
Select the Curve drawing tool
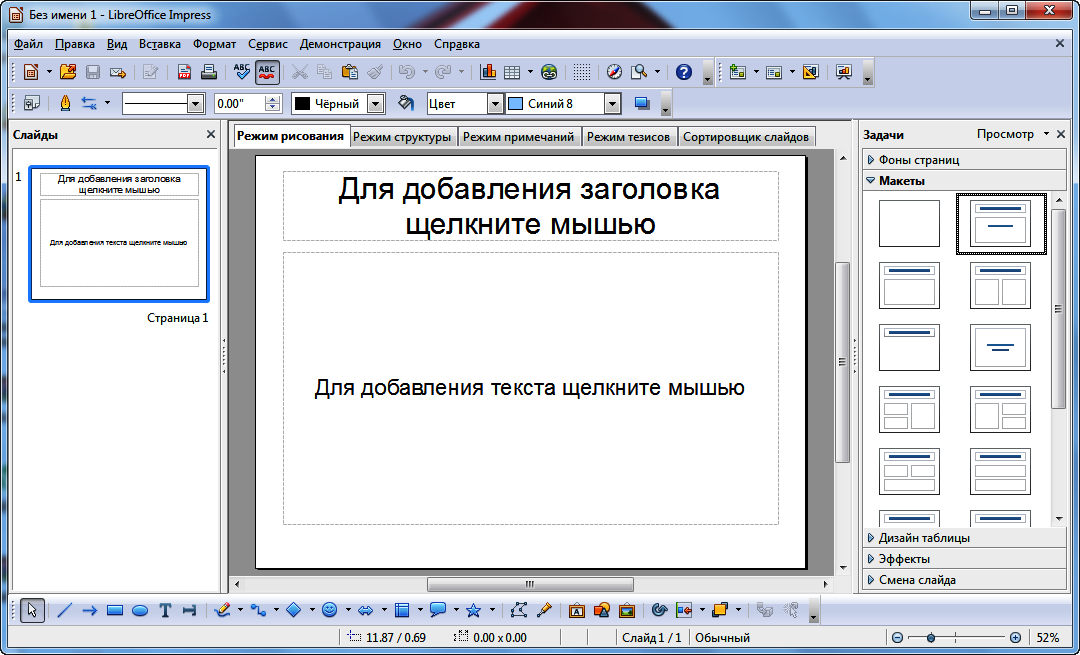(x=222, y=610)
